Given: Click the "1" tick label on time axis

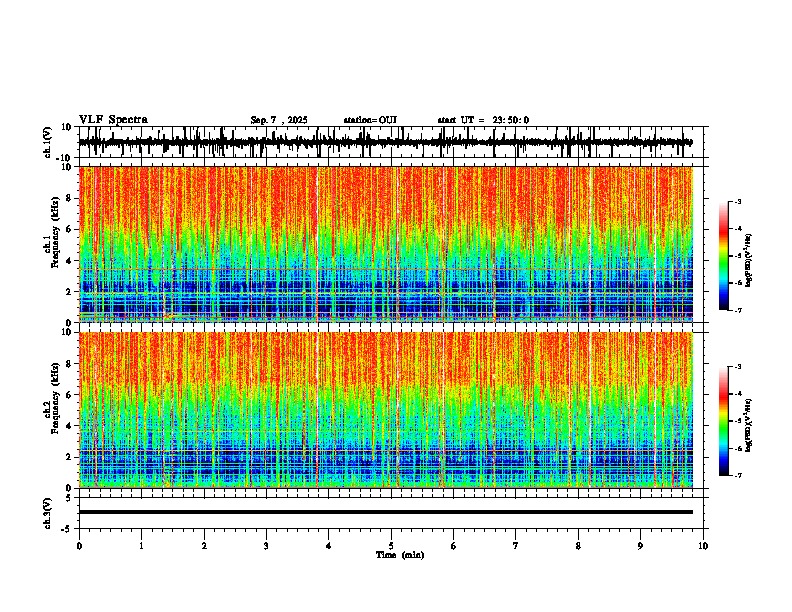Looking at the screenshot, I should pyautogui.click(x=141, y=546).
